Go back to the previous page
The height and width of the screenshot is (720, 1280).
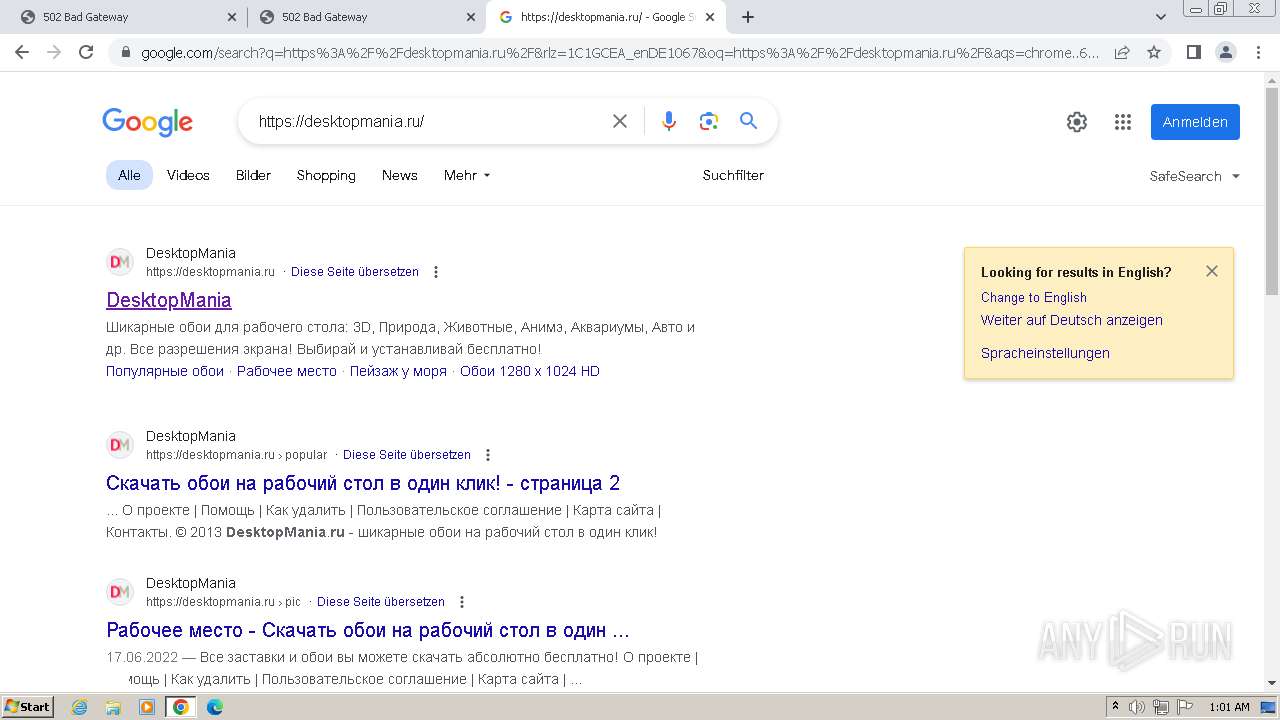point(22,52)
